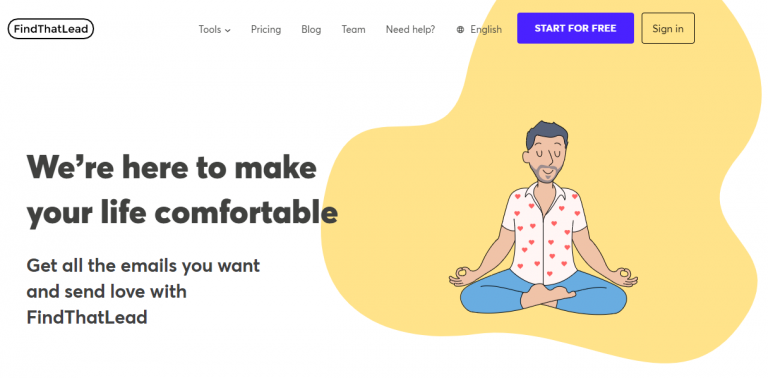The height and width of the screenshot is (378, 768).
Task: Click the START FOR FREE button
Action: tap(576, 28)
